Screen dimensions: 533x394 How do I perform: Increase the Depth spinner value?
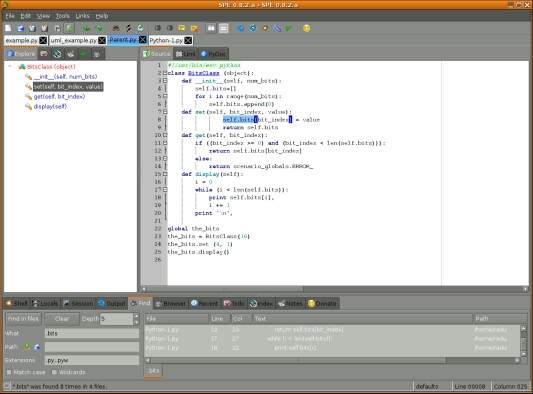[136, 316]
